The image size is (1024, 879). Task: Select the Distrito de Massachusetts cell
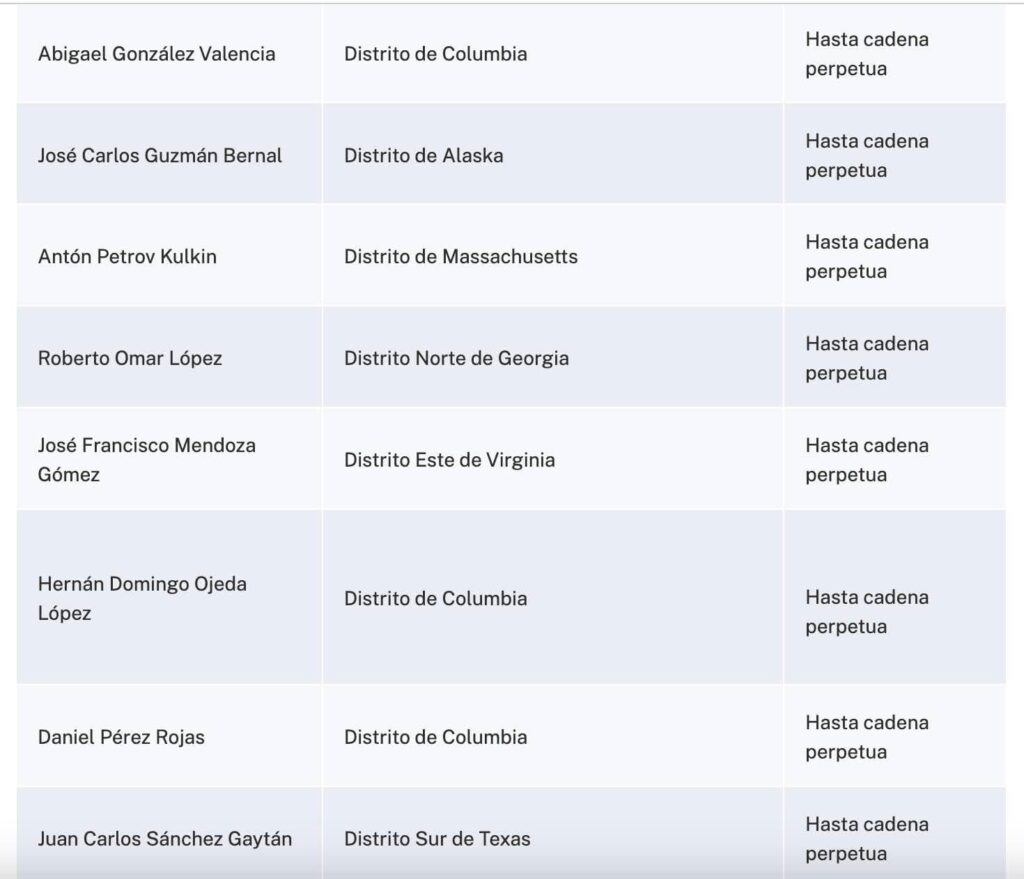(461, 256)
